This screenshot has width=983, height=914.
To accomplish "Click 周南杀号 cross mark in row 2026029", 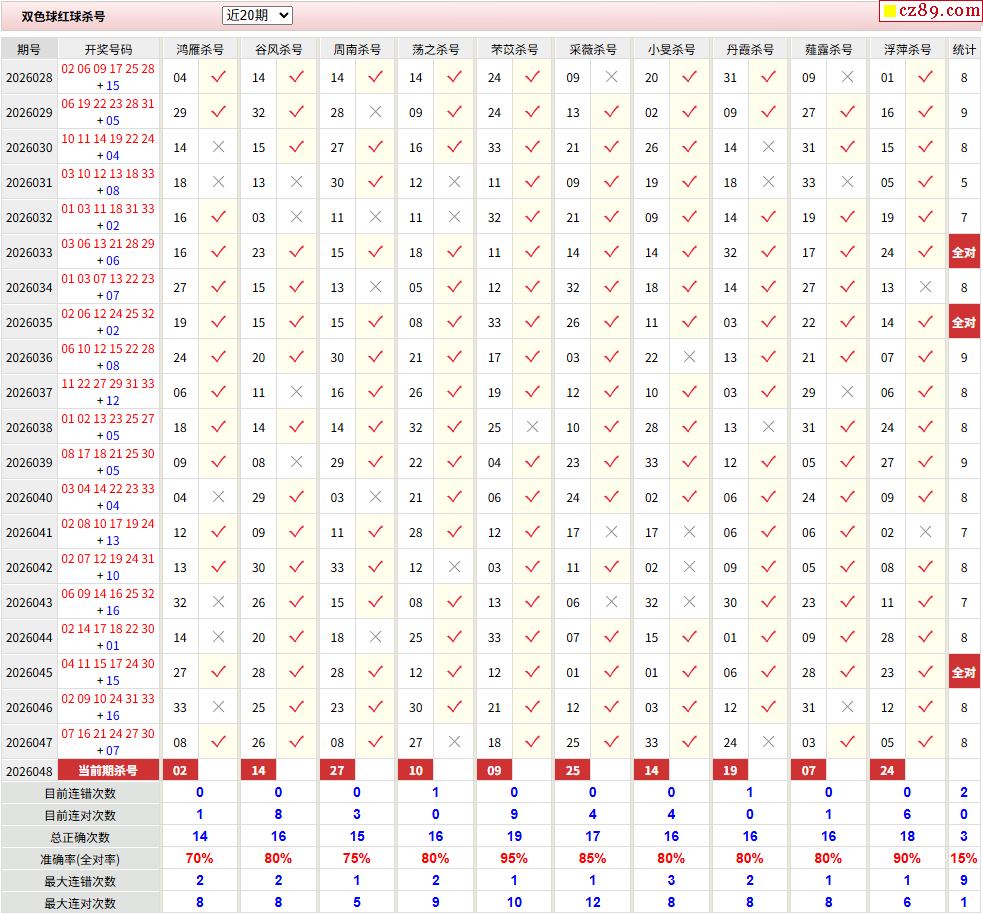I will coord(375,112).
